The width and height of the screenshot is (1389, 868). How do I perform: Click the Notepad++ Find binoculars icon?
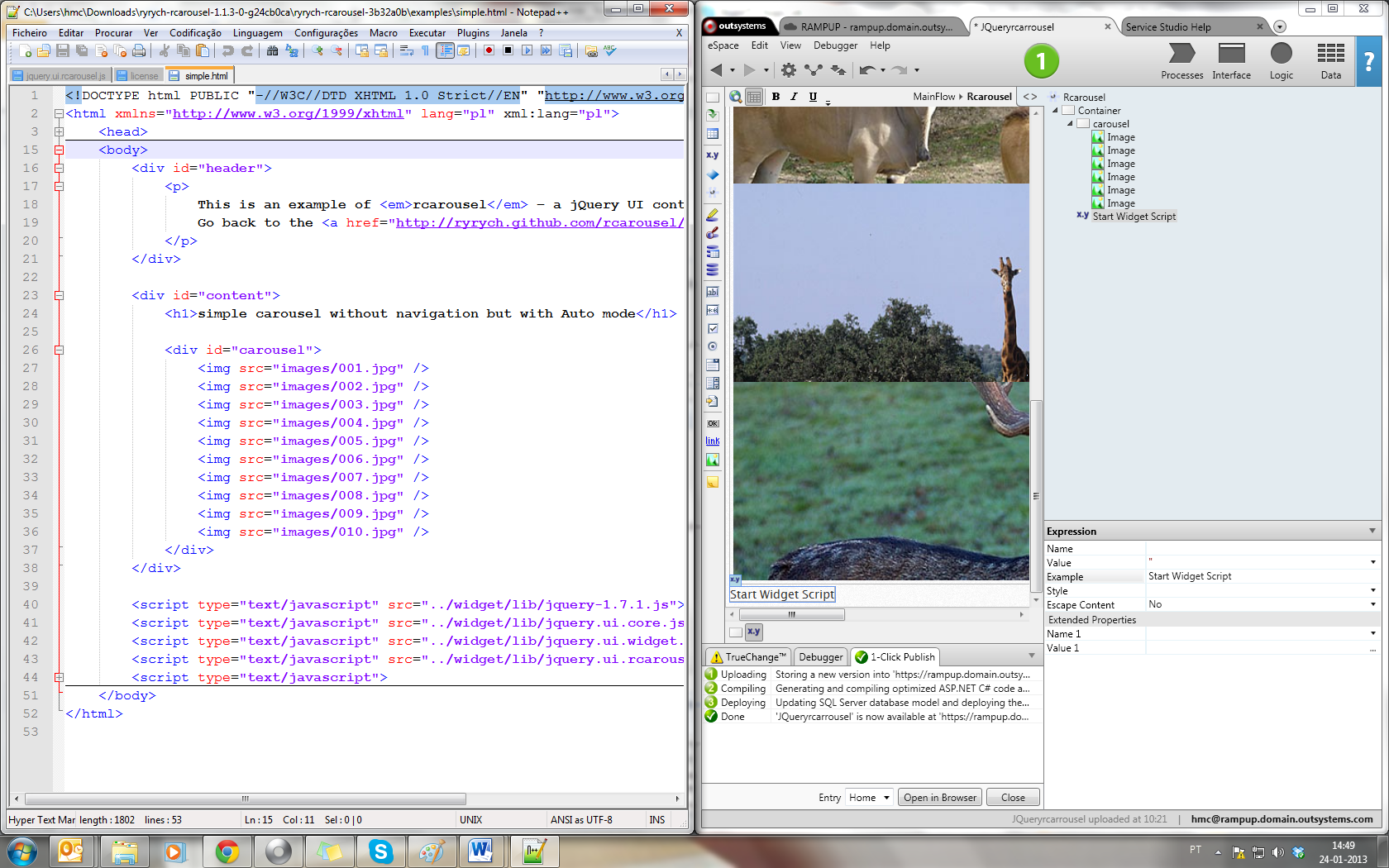point(272,50)
